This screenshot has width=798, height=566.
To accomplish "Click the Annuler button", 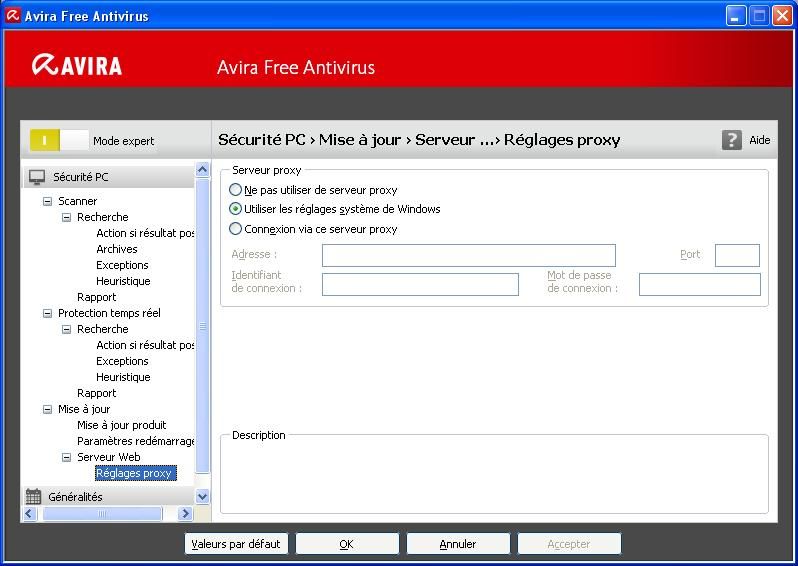I will (458, 544).
